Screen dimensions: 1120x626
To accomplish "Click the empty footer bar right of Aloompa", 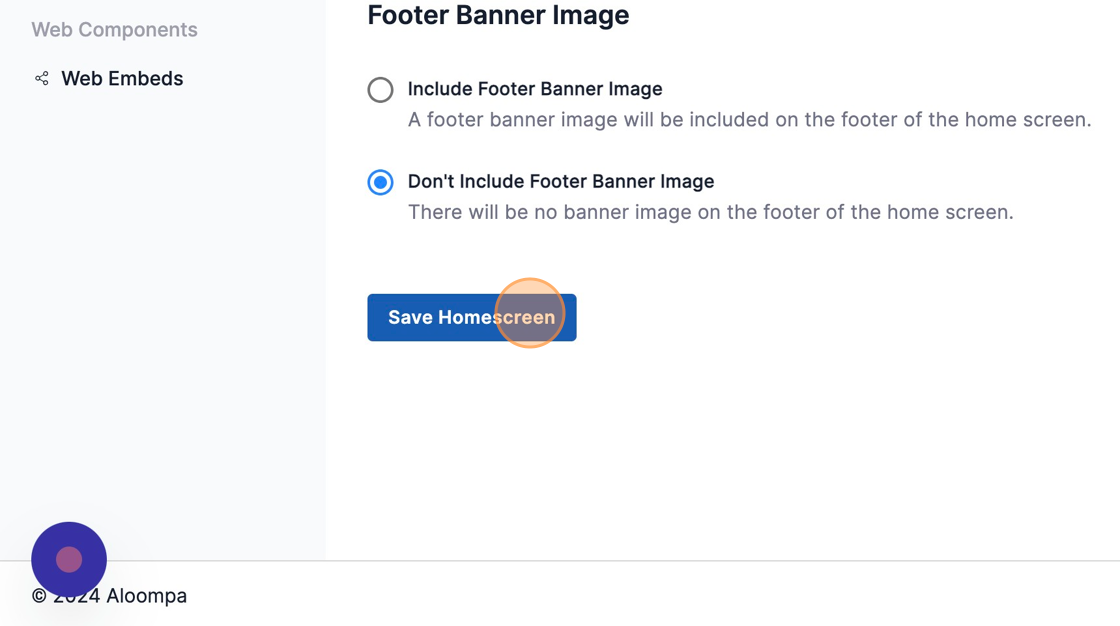I will pyautogui.click(x=650, y=596).
